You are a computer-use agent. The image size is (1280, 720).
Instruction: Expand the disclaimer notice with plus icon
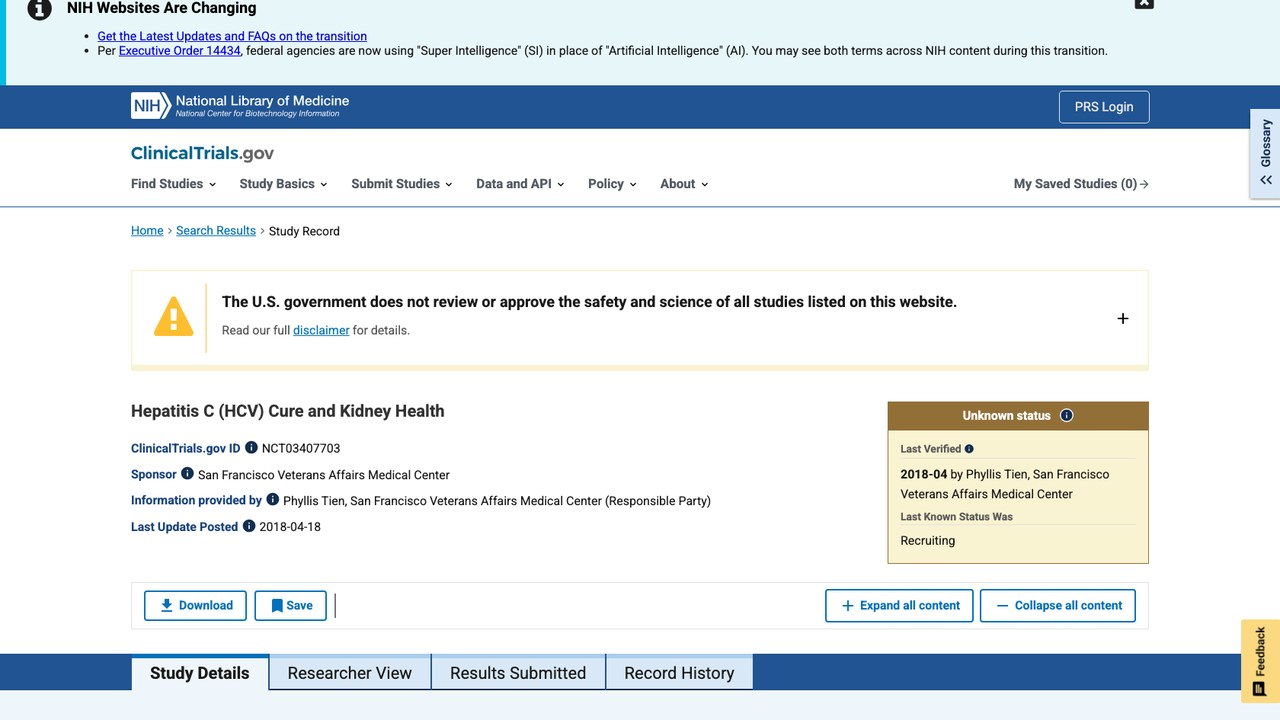1122,318
